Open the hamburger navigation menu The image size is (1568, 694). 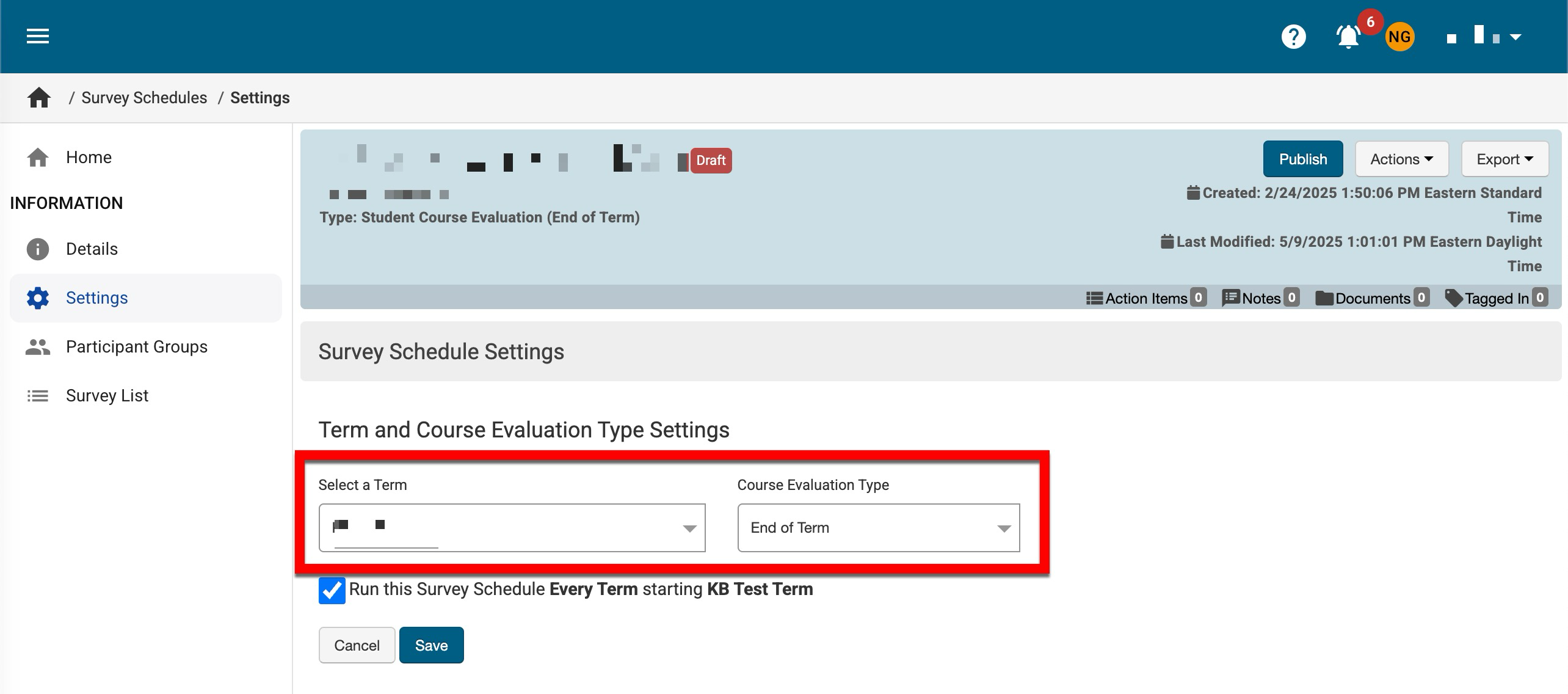(37, 37)
